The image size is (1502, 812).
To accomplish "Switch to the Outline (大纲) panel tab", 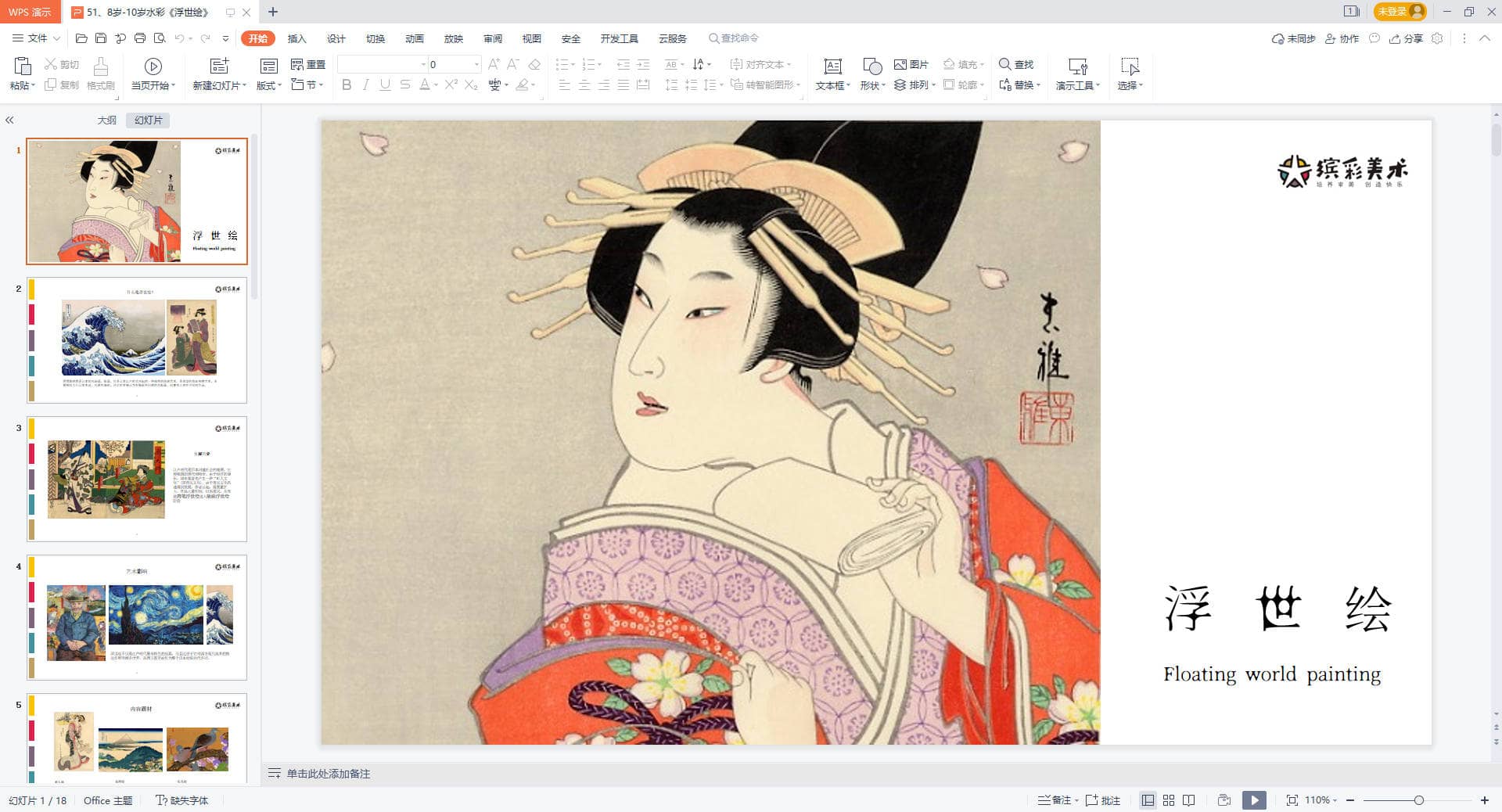I will click(x=106, y=120).
